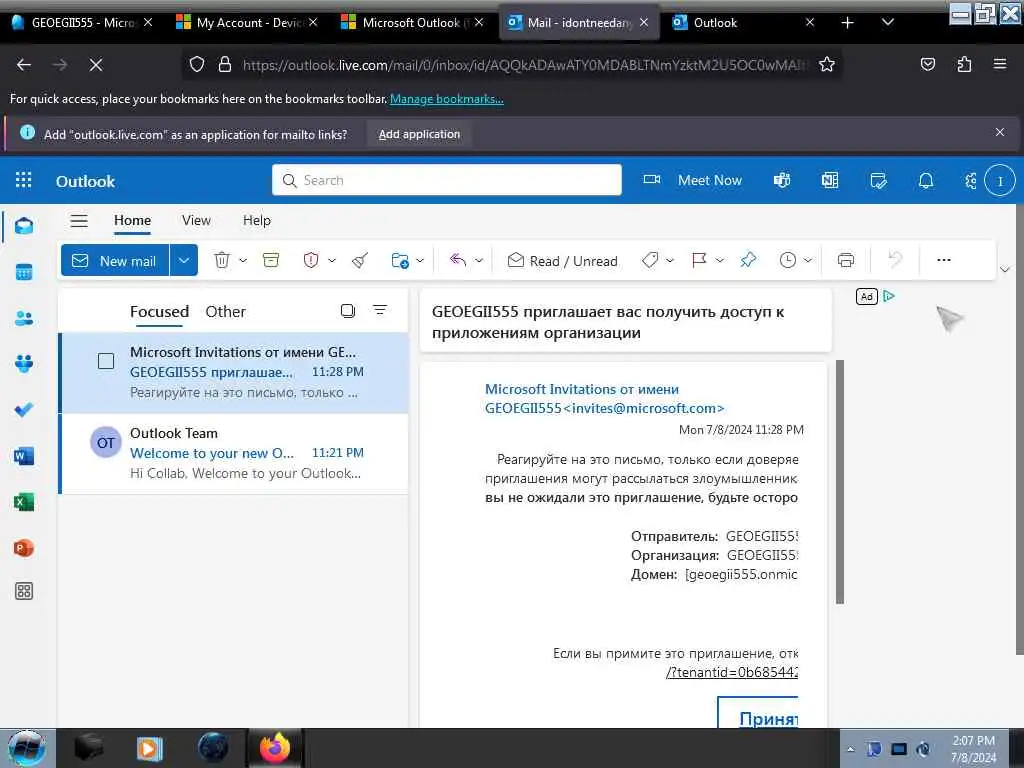The height and width of the screenshot is (768, 1024).
Task: Expand the Snooze options dropdown
Action: coord(808,260)
